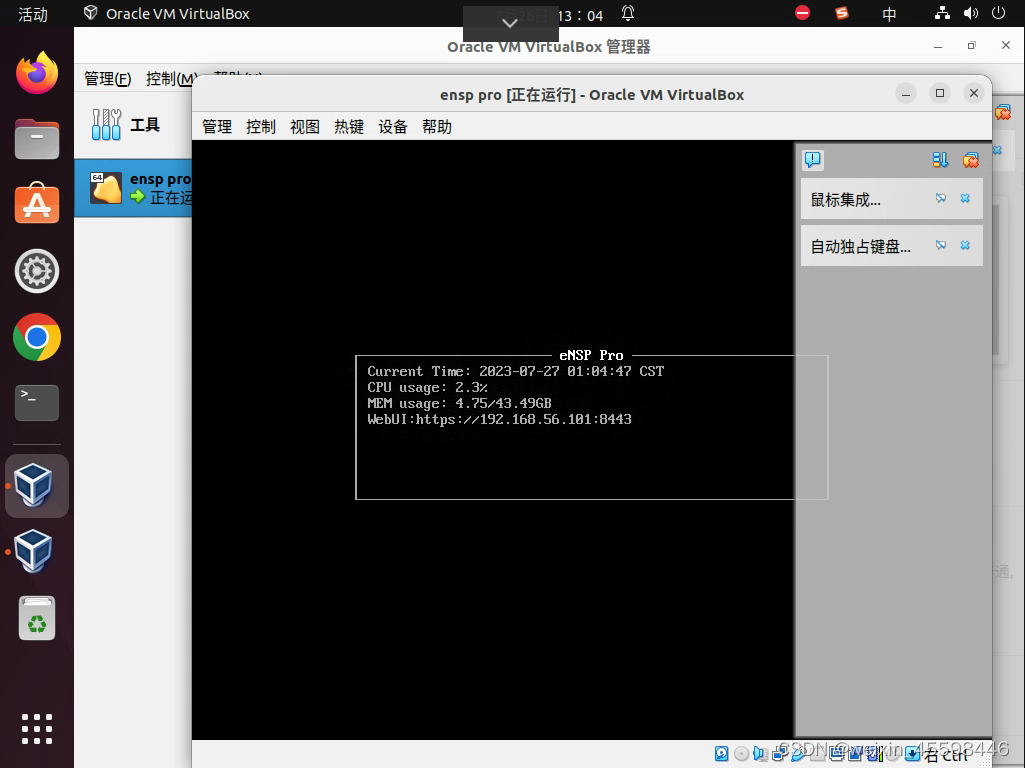Screen dimensions: 1025x768
Task: Open 管理(F) menu in VirtualBox manager window
Action: (x=108, y=79)
